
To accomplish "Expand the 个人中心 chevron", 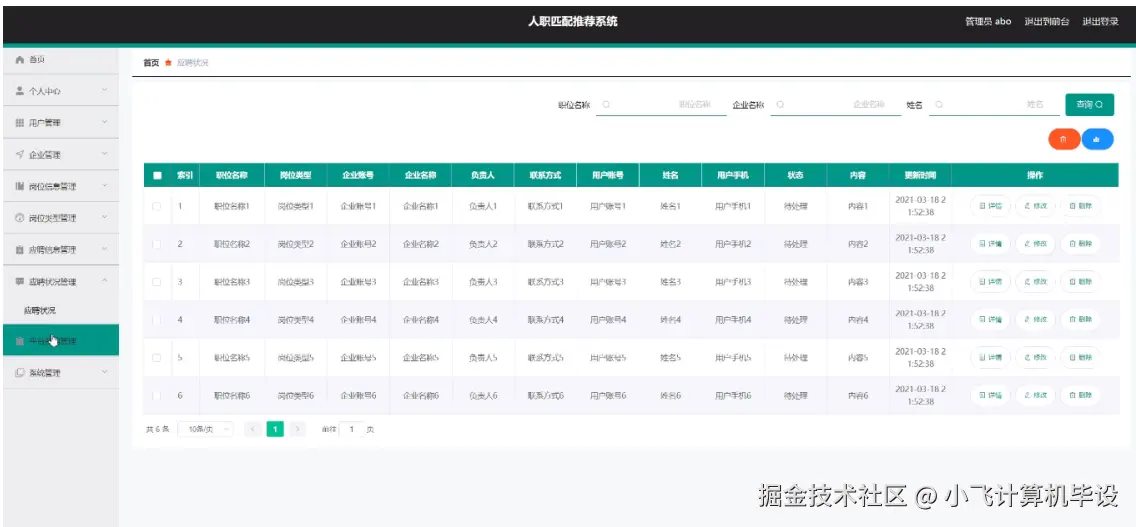I will (104, 91).
